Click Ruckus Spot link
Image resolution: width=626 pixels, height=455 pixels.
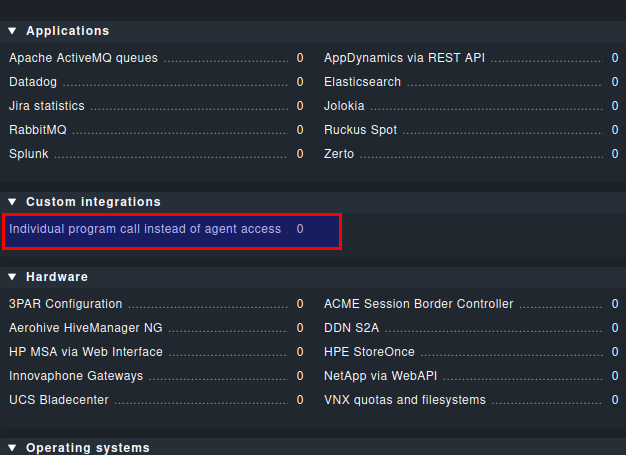click(x=360, y=130)
